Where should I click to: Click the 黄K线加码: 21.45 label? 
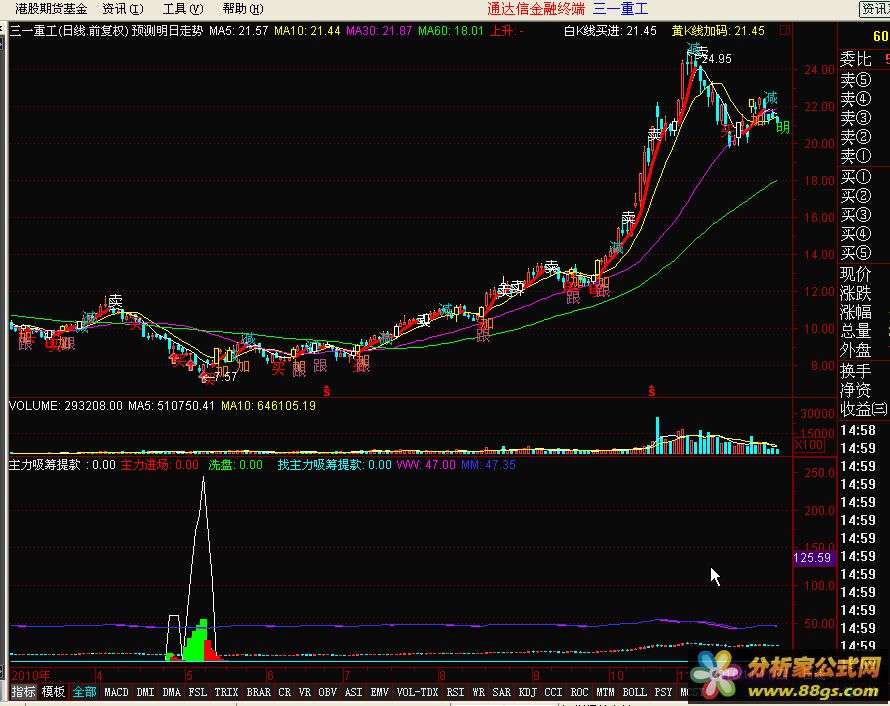tap(718, 31)
